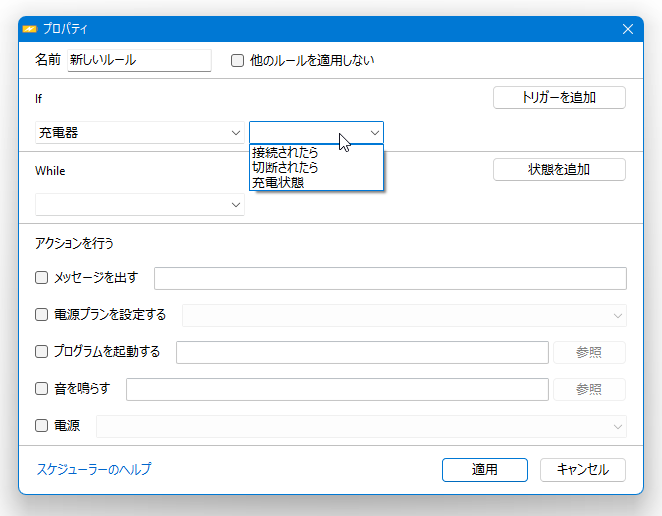
Task: Tick the 音を鳴らす checkbox
Action: [41, 388]
